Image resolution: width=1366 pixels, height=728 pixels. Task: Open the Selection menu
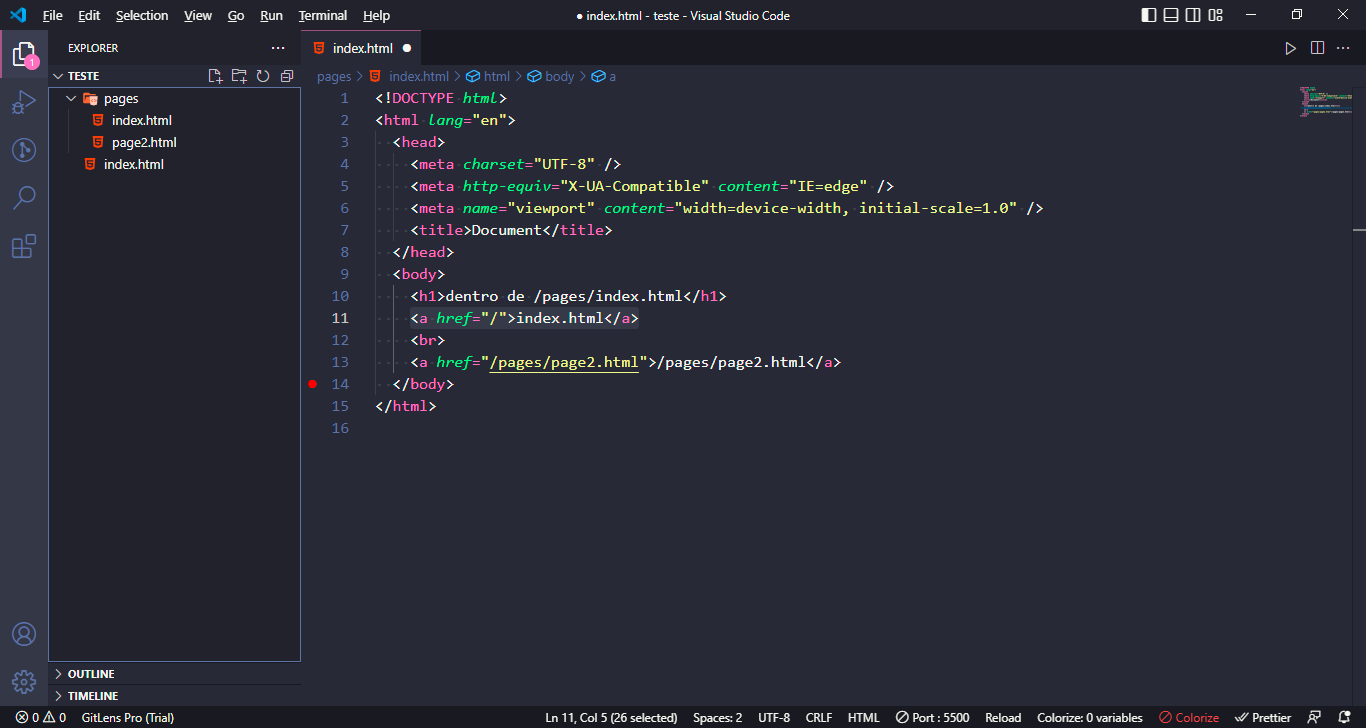(142, 15)
